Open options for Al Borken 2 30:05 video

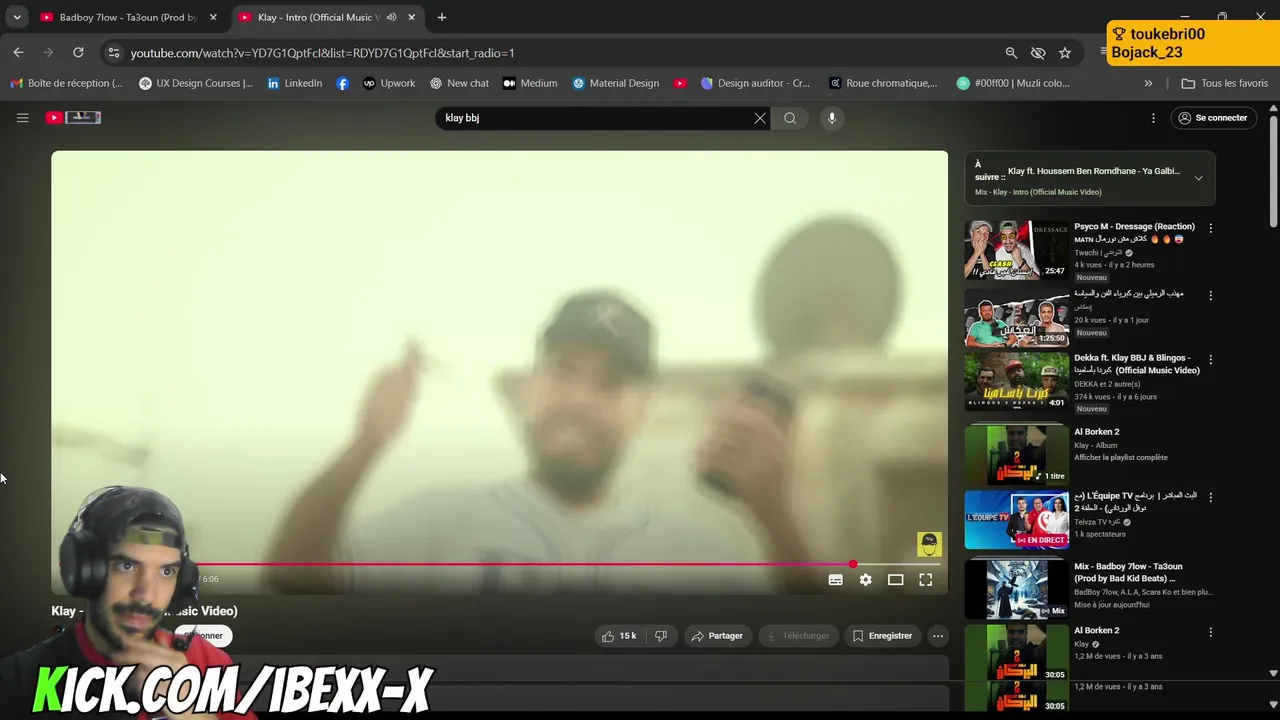(1210, 632)
